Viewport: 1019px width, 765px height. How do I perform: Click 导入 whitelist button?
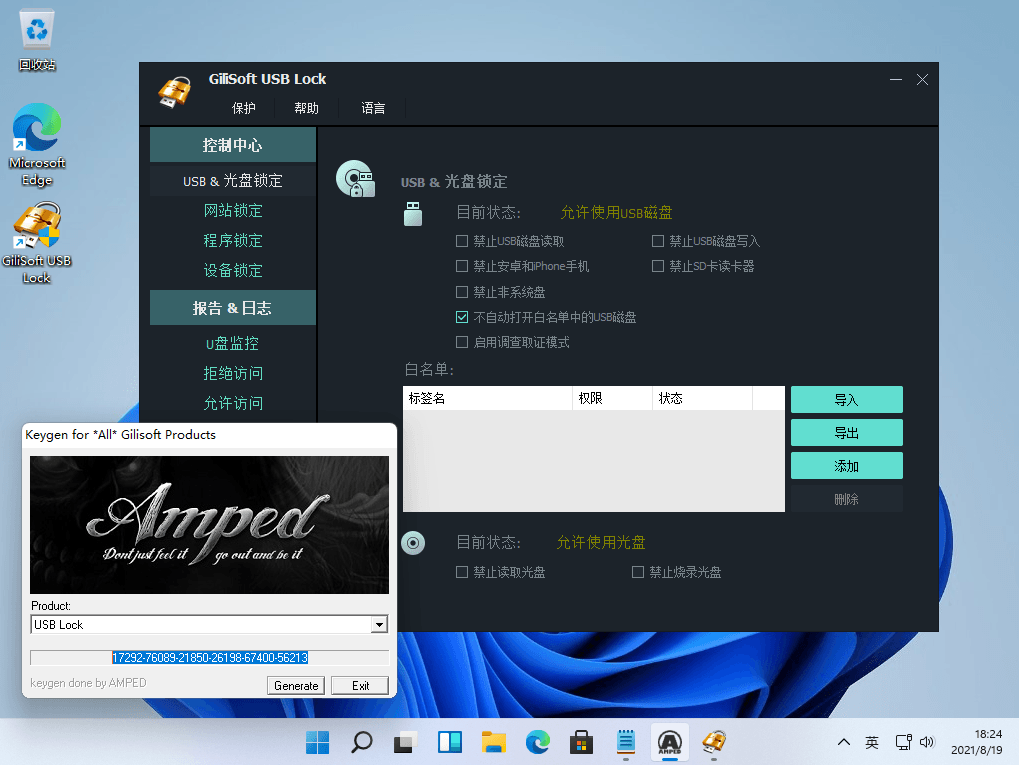click(846, 400)
